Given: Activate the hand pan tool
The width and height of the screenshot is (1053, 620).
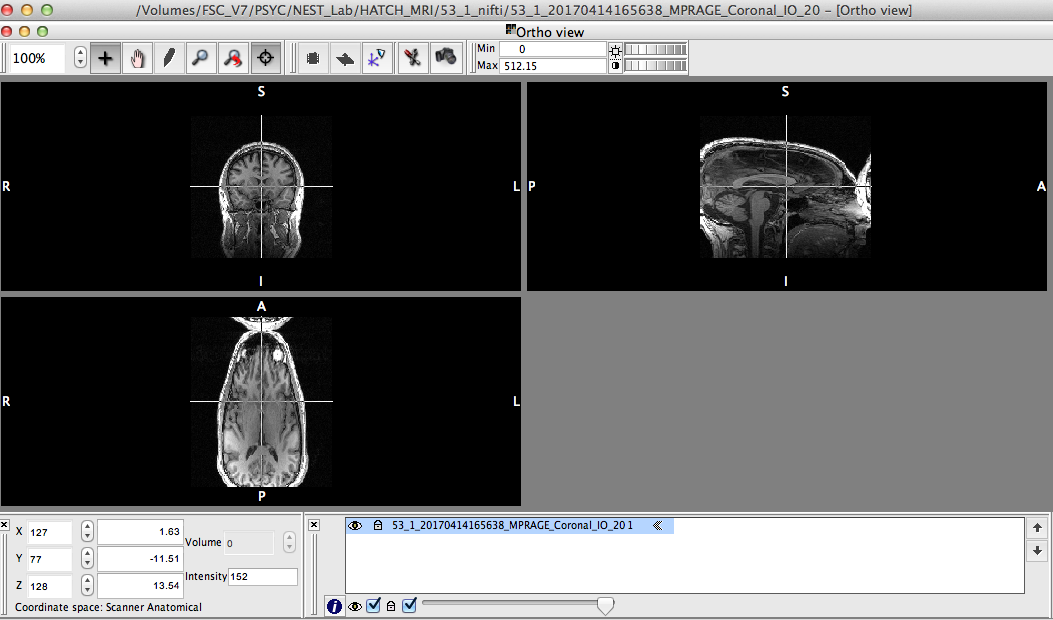Looking at the screenshot, I should (x=137, y=58).
